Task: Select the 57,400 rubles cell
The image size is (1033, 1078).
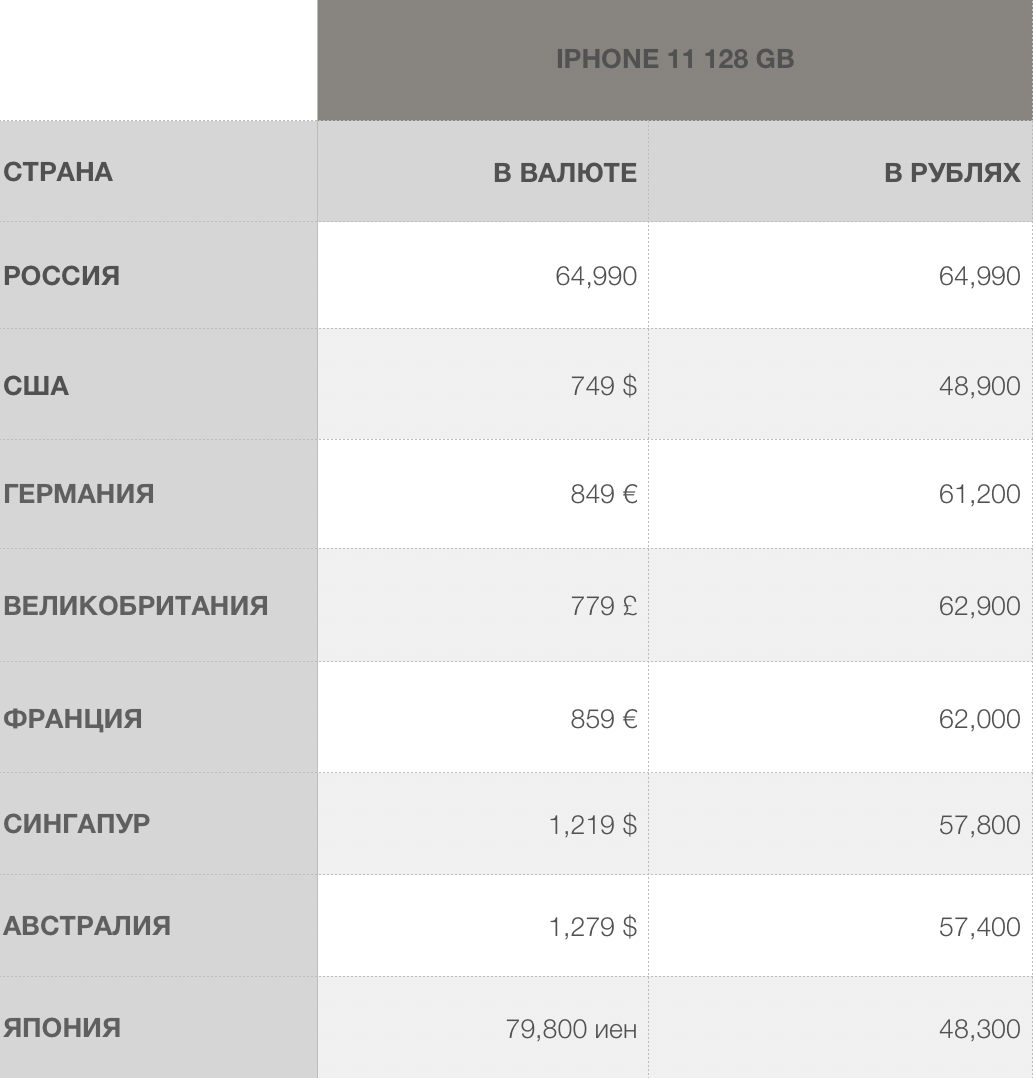Action: coord(979,927)
